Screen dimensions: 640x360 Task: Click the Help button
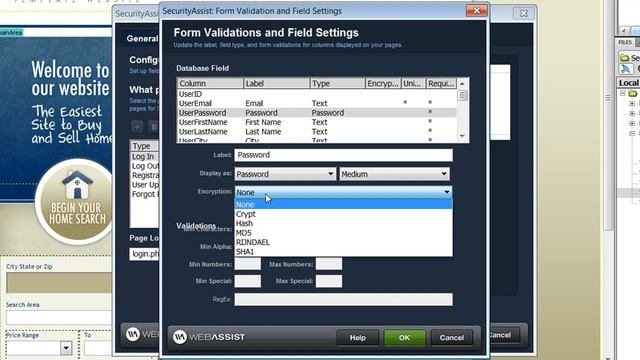pos(358,338)
